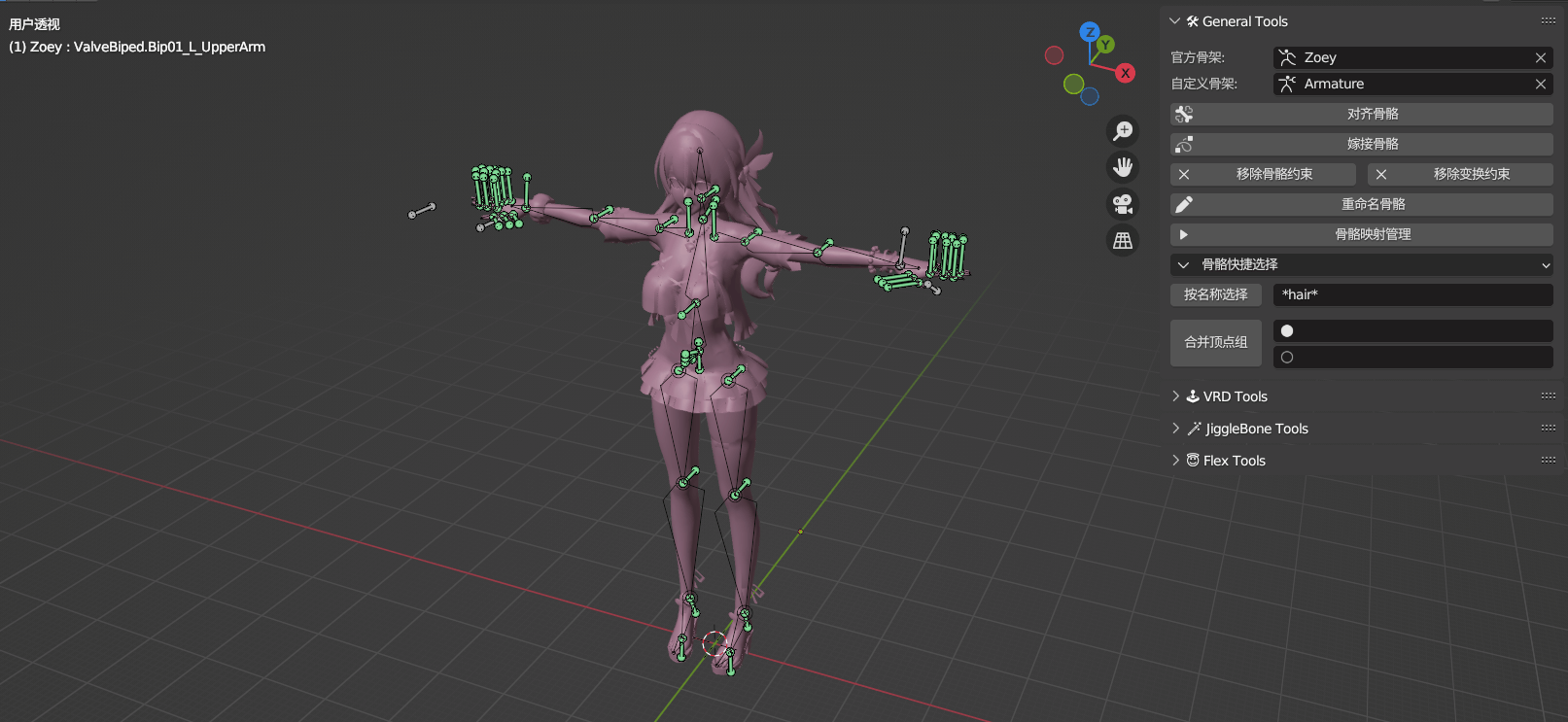Screen dimensions: 1568x722
Task: Click the 重命名骨骼 rename bones button
Action: 1361,204
